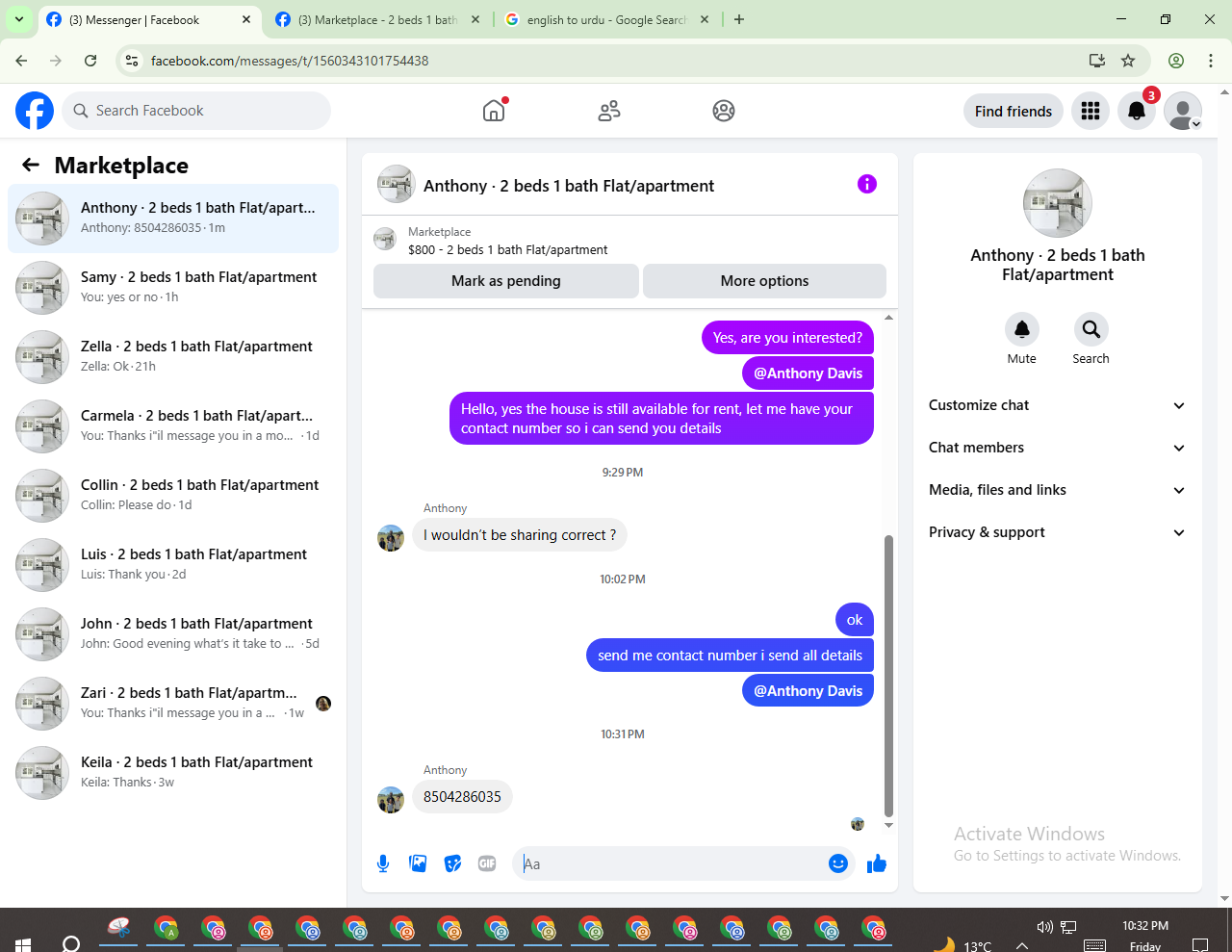Open the Facebook menu grid icon

(x=1091, y=111)
